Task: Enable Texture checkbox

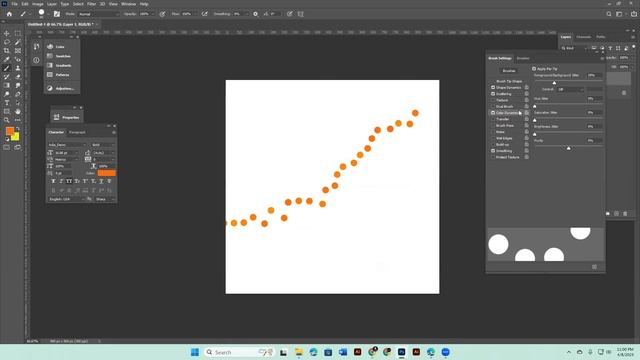Action: [x=493, y=100]
